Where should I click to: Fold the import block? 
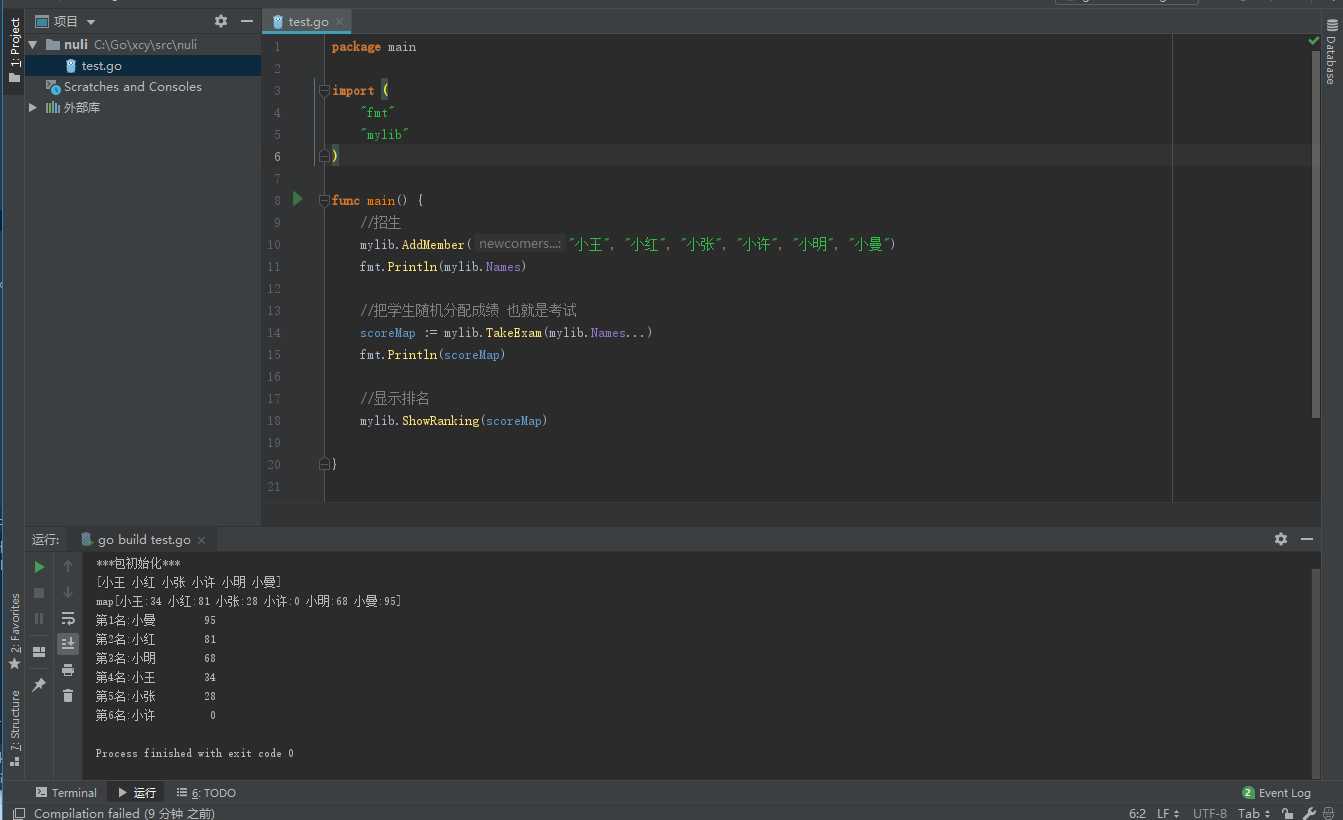coord(324,90)
